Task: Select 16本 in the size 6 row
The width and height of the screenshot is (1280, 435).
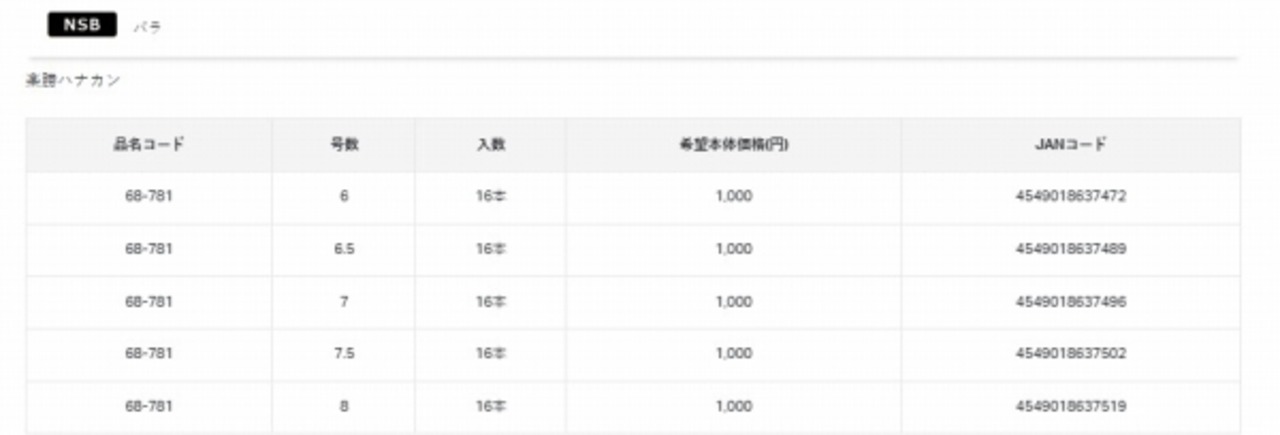Action: (x=491, y=196)
